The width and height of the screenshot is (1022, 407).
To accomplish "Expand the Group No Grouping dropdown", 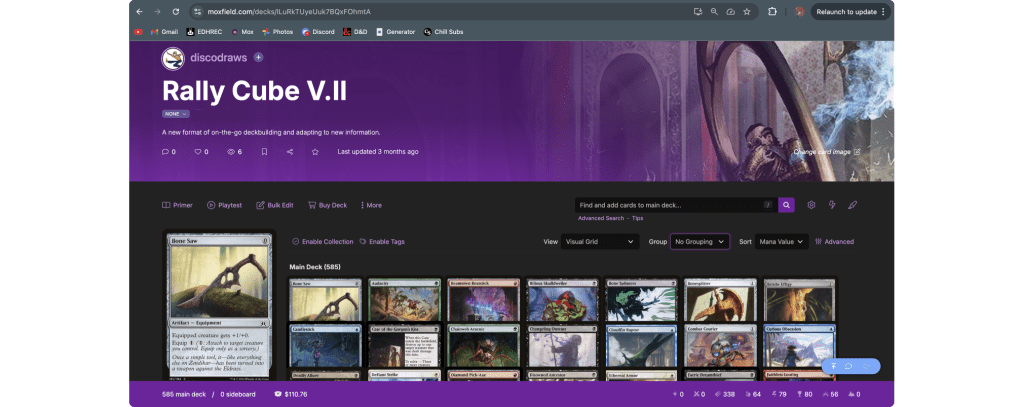I will point(700,242).
